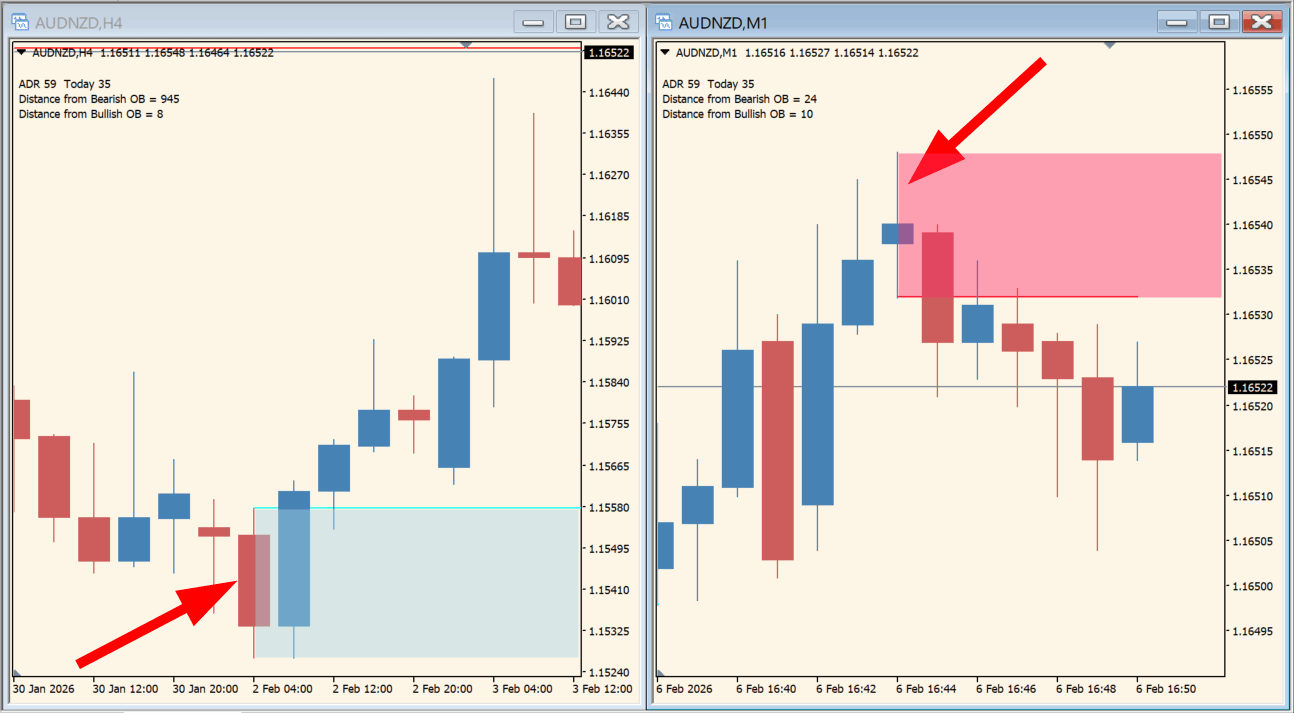Maximize the AUDNZD,M1 chart window
The image size is (1294, 713).
pos(1219,22)
